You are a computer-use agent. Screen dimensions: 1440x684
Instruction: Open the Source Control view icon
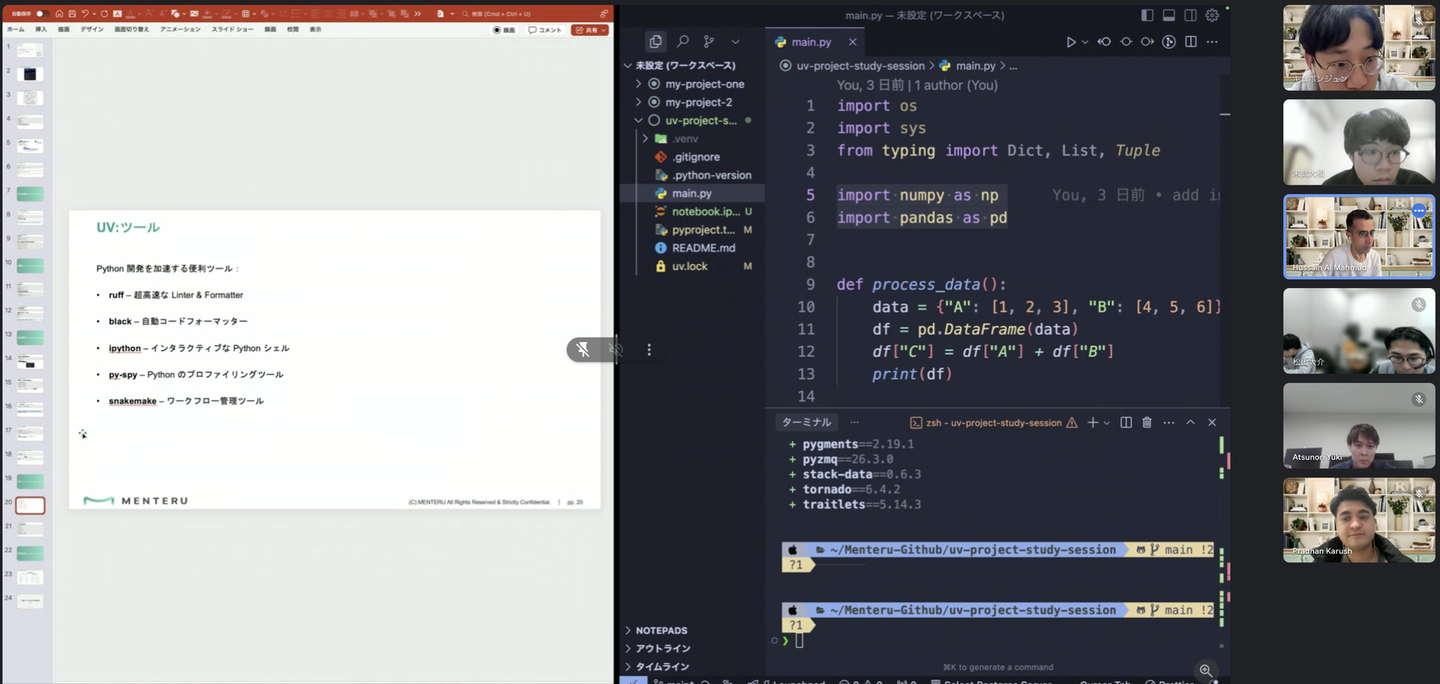709,42
